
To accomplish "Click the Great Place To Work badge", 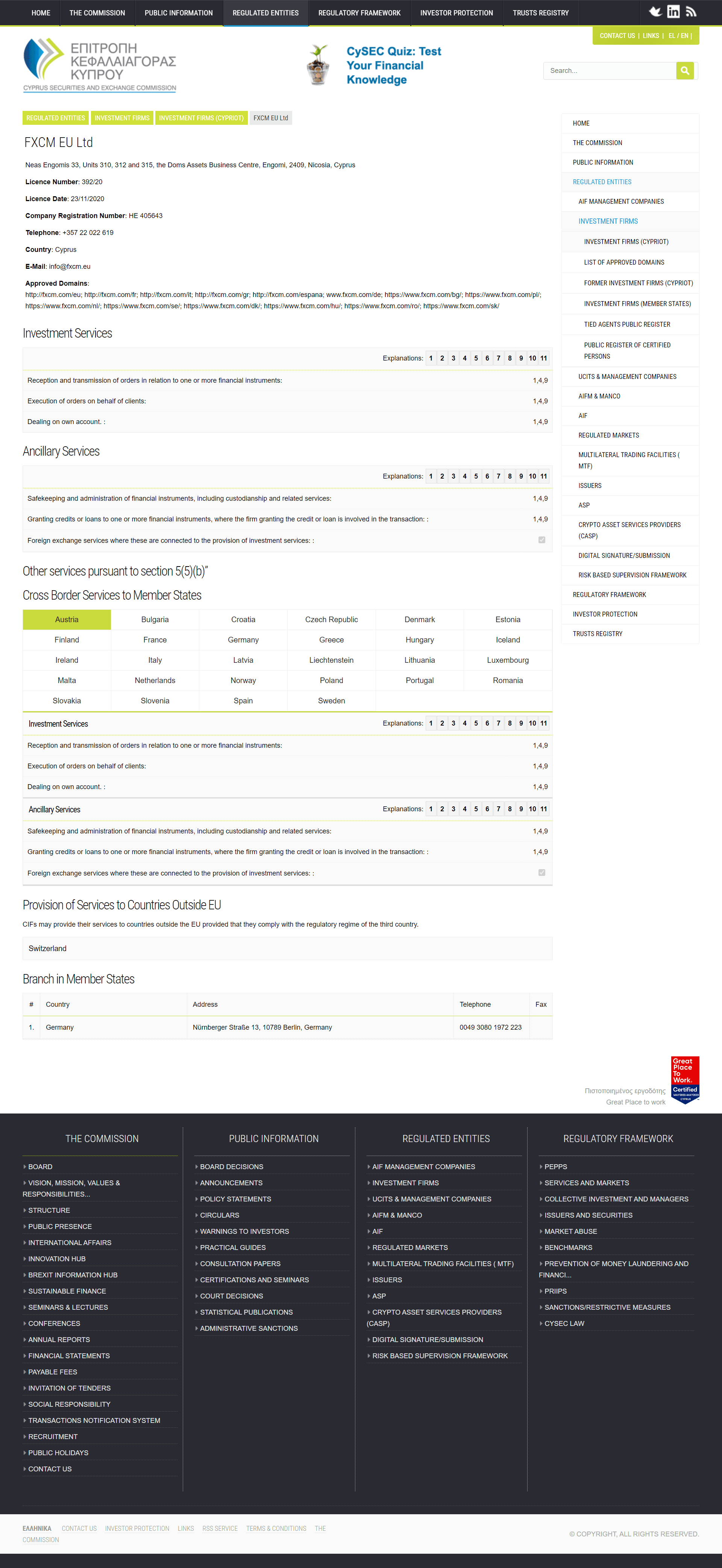I will (685, 1079).
